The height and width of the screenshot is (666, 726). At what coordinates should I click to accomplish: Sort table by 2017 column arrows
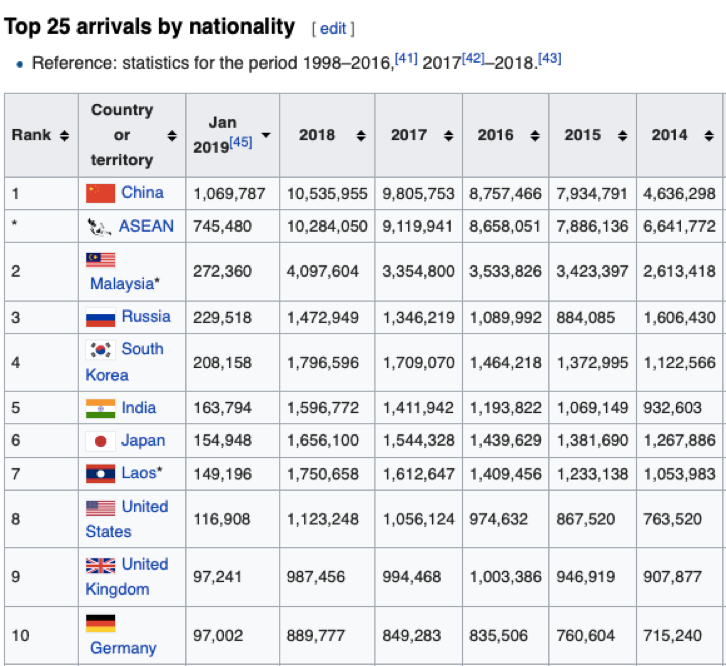[448, 135]
